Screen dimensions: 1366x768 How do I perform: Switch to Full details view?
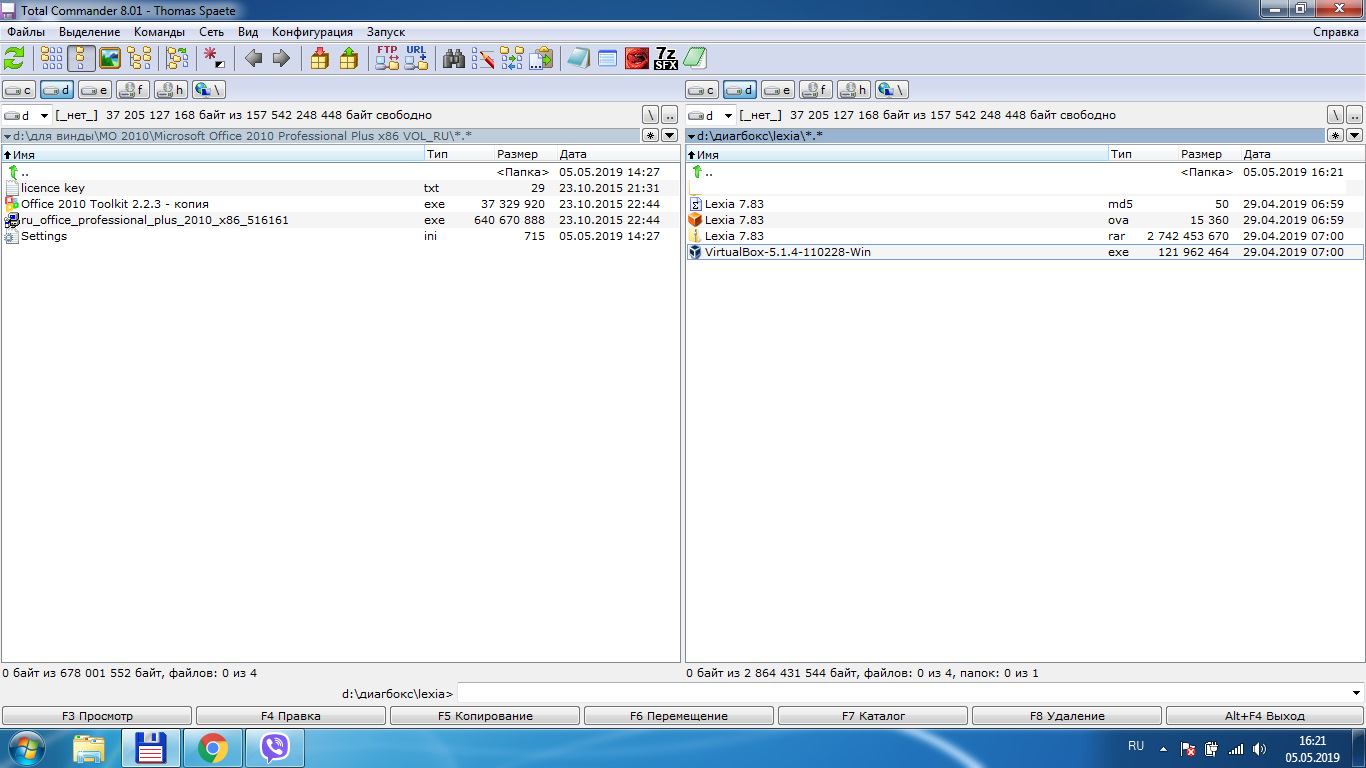[81, 58]
